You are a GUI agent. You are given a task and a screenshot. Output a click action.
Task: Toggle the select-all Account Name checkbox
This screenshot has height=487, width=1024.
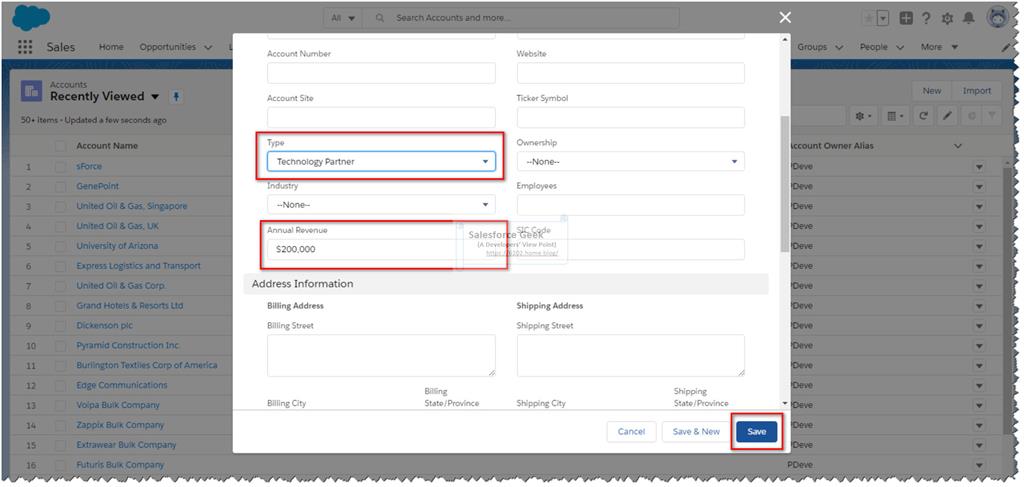pyautogui.click(x=61, y=146)
